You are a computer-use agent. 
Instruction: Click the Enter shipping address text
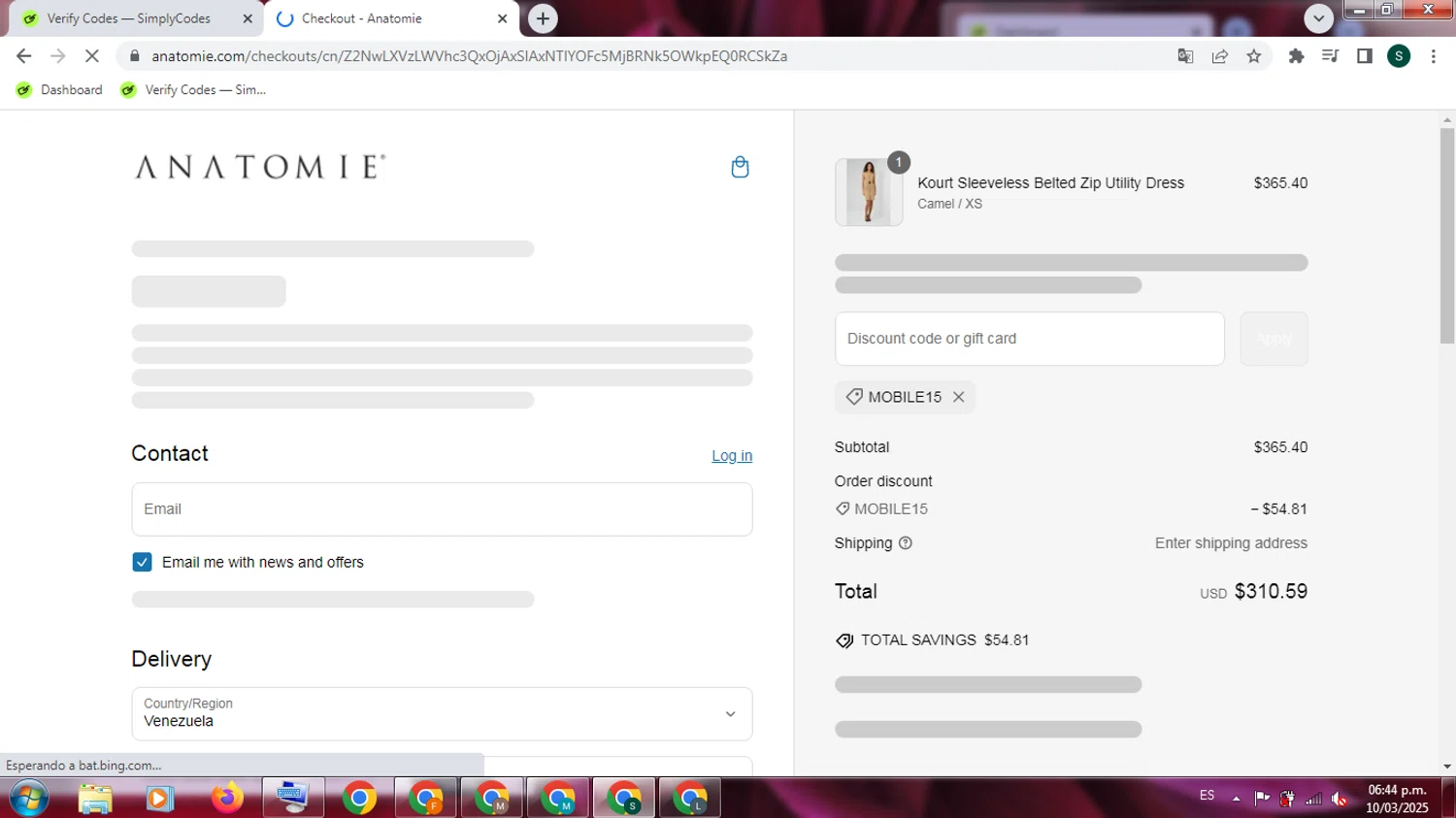(1231, 543)
